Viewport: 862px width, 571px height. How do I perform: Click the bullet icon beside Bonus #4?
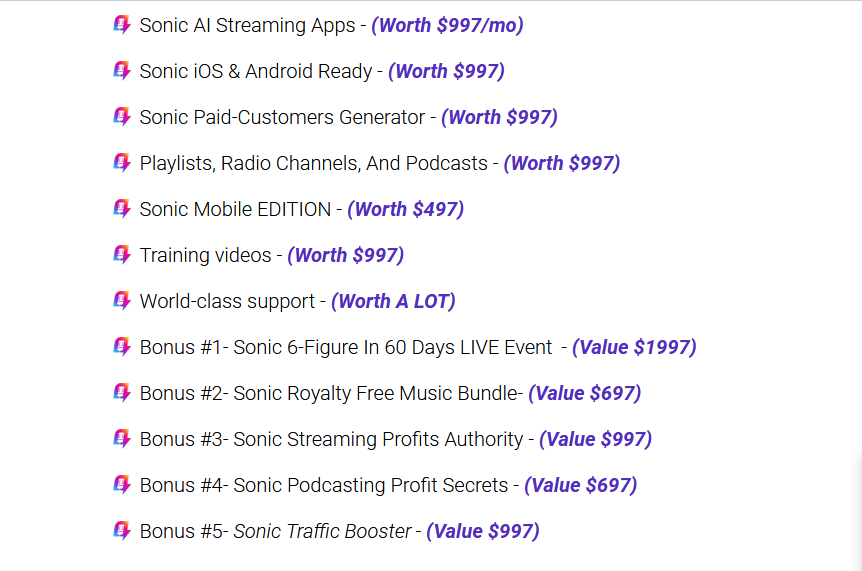click(x=122, y=485)
